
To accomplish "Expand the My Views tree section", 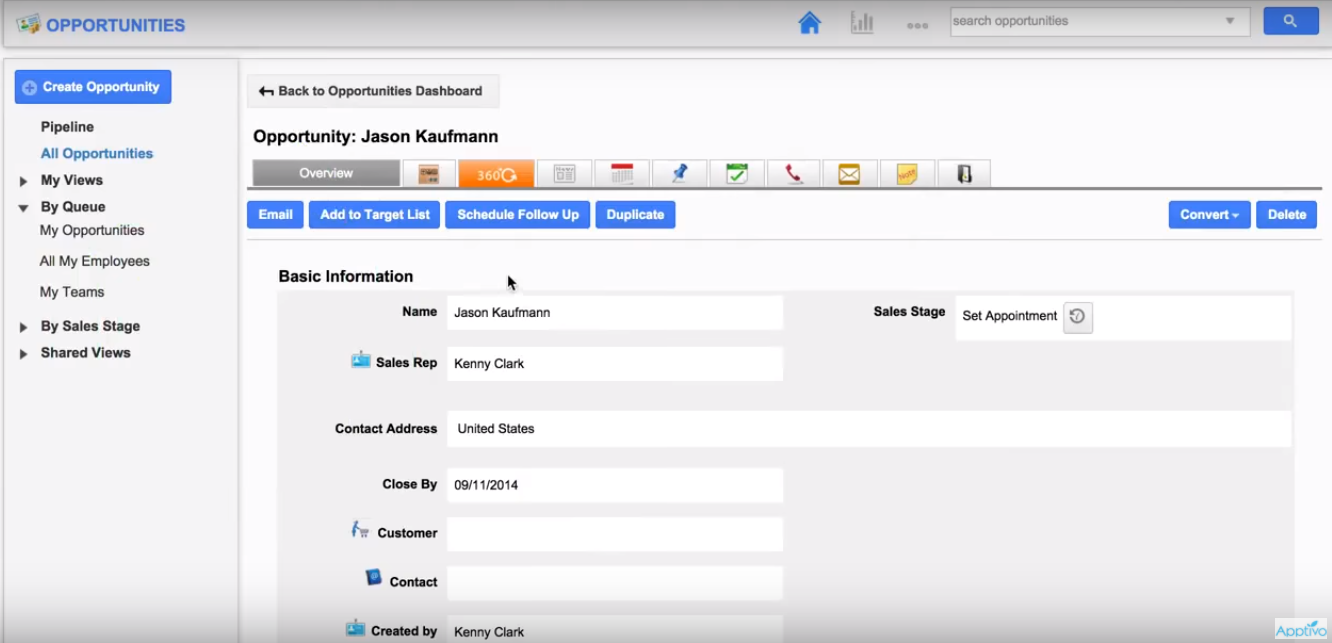I will point(23,181).
